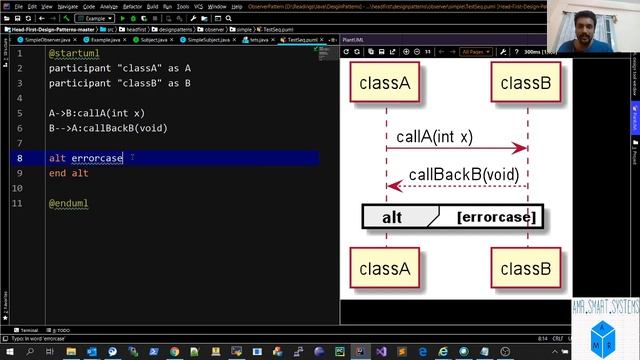Open the Terminal tool window
640x360 pixels.
coord(26,330)
